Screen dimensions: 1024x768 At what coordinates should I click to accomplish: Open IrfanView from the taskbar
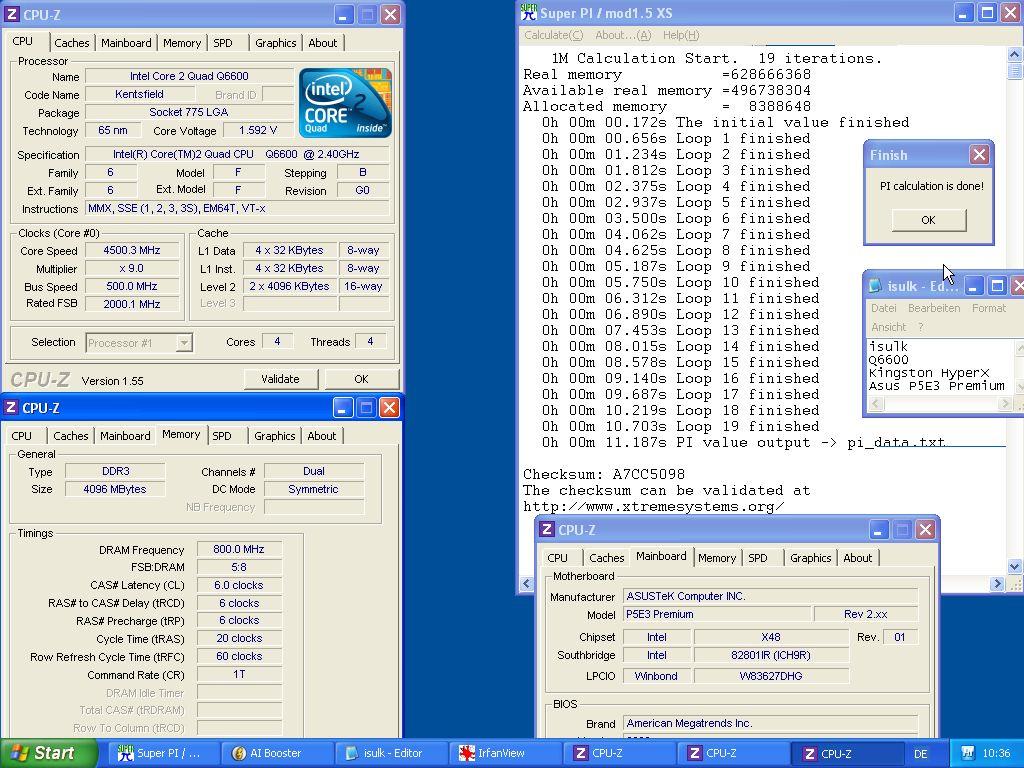coord(504,753)
